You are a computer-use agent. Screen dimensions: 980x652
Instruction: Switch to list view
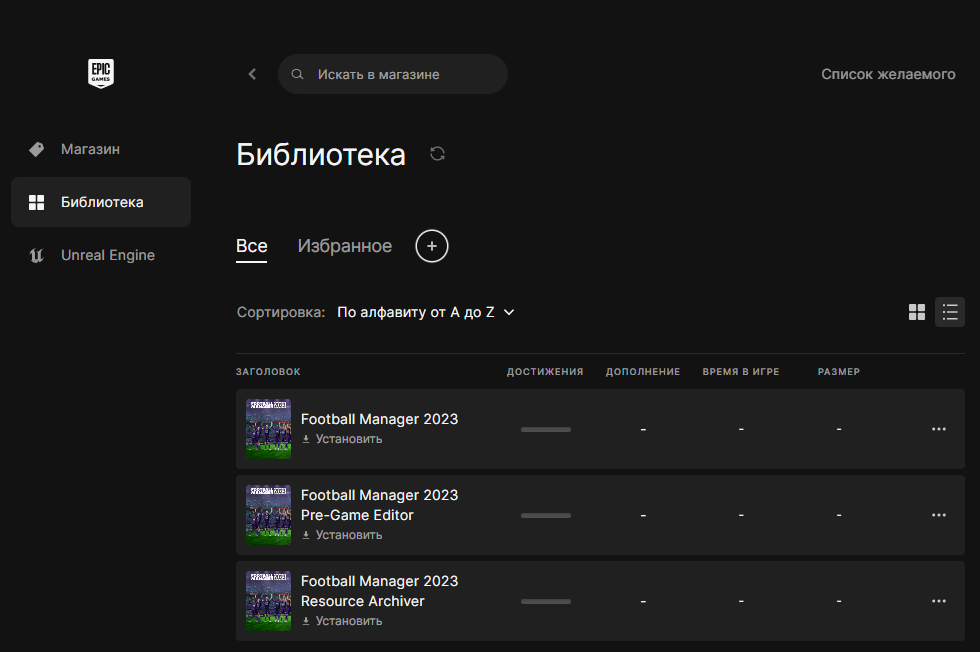tap(950, 312)
